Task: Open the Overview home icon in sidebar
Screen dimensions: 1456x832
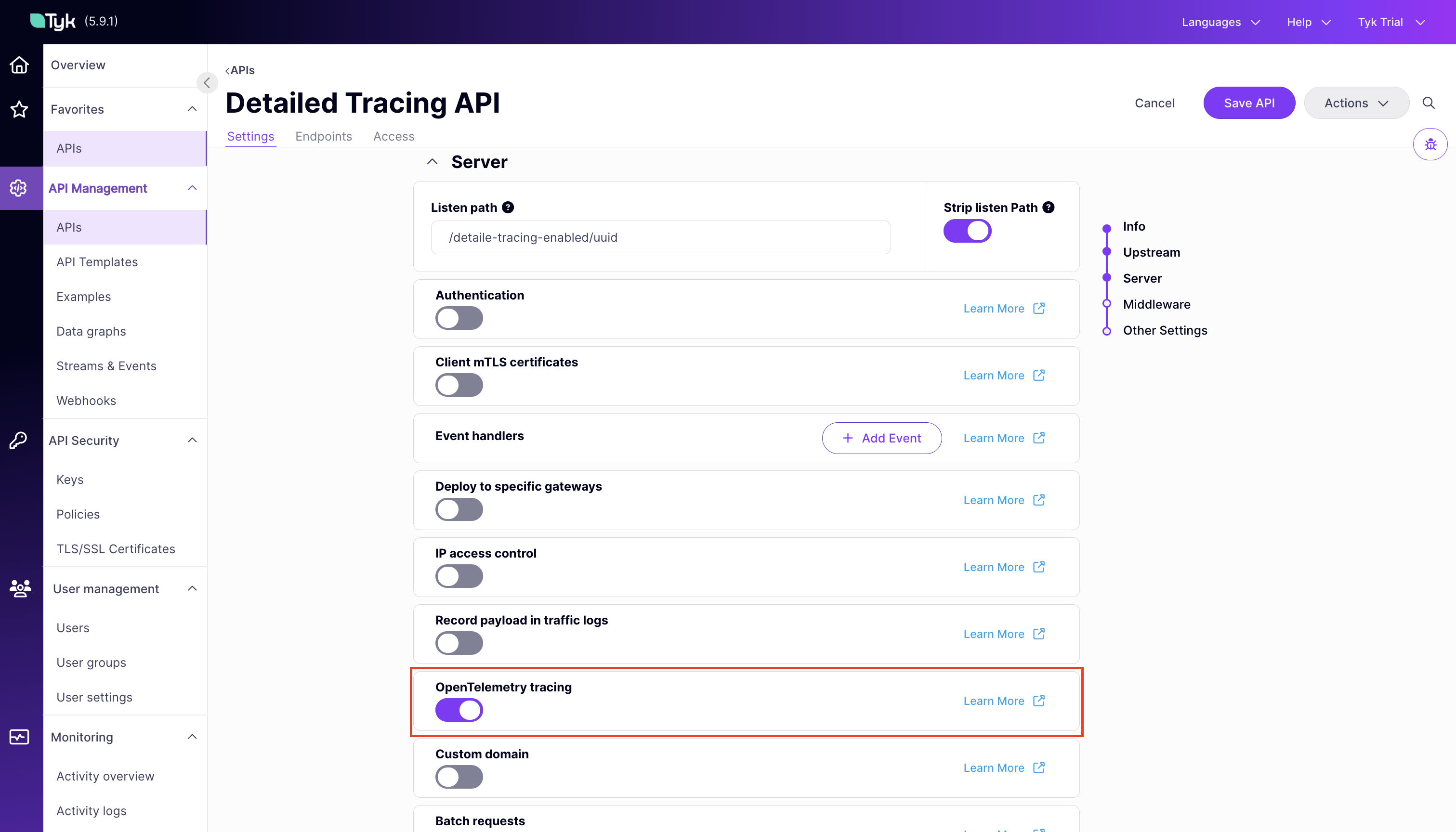Action: click(19, 65)
